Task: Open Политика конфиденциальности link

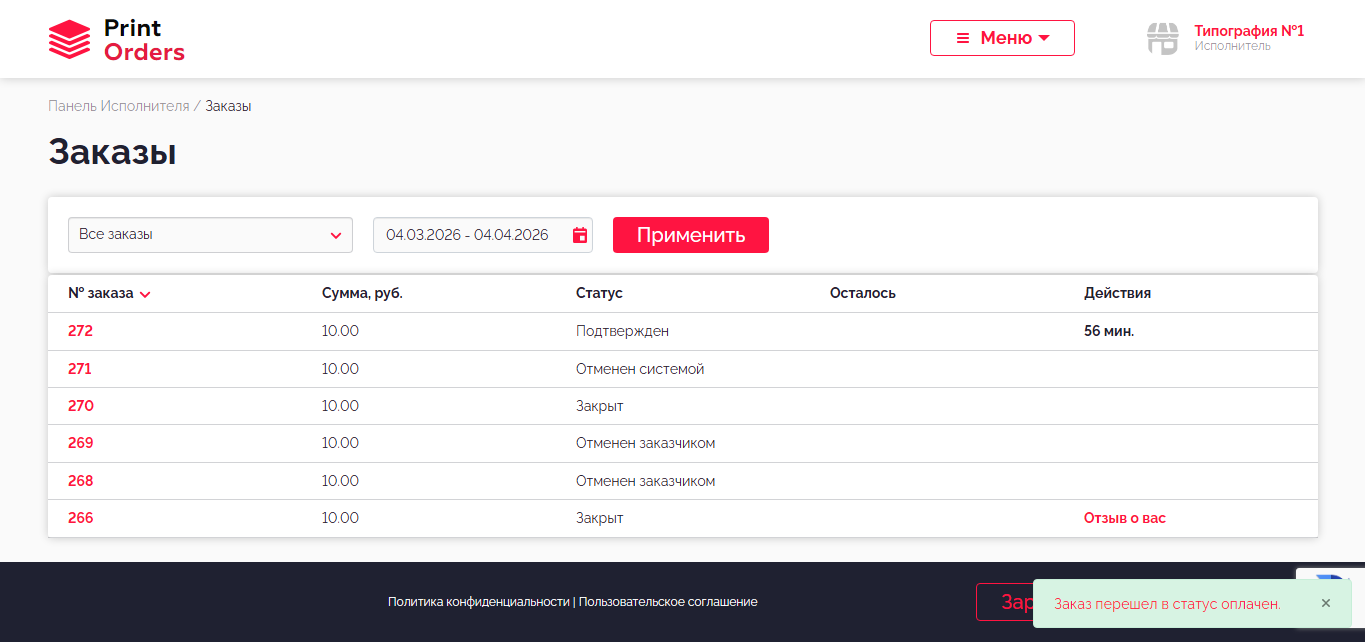Action: tap(478, 602)
